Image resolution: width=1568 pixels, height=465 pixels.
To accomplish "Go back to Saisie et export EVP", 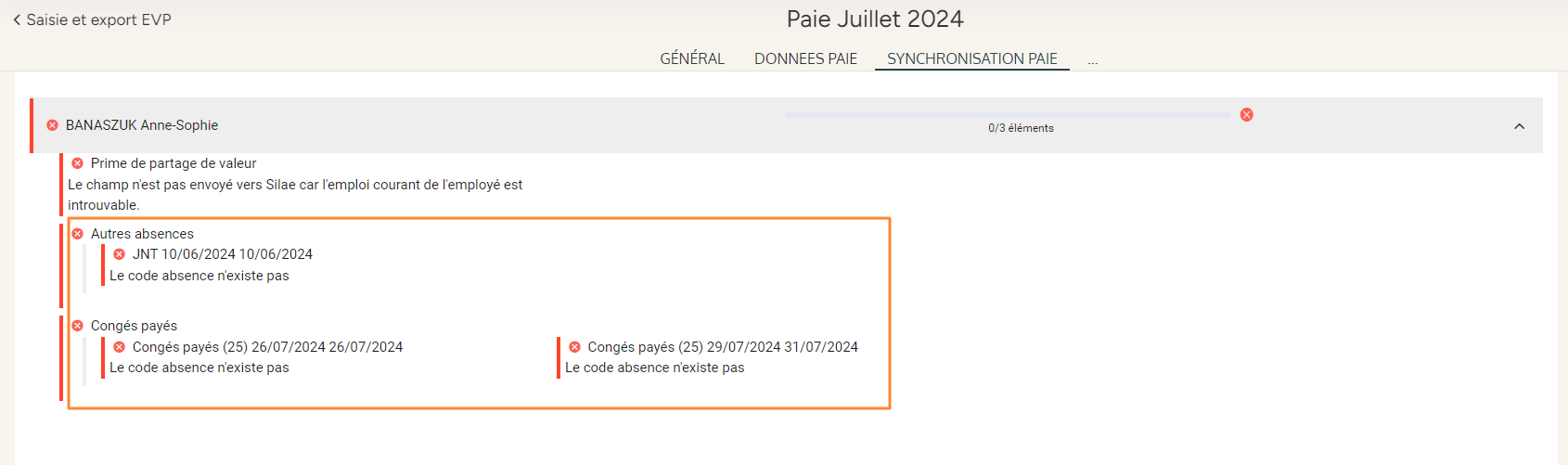I will point(98,19).
